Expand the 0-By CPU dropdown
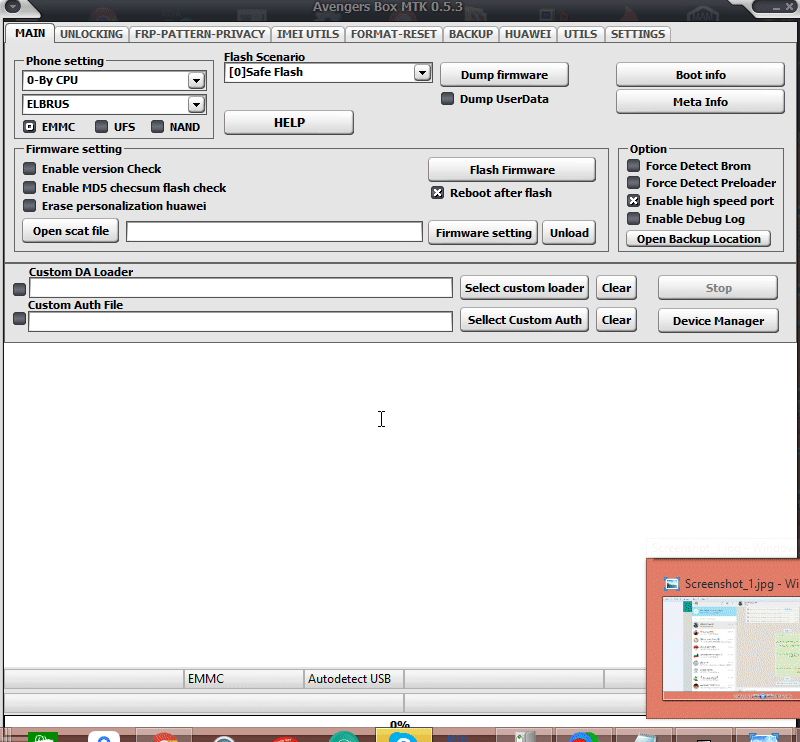800x742 pixels. (196, 80)
